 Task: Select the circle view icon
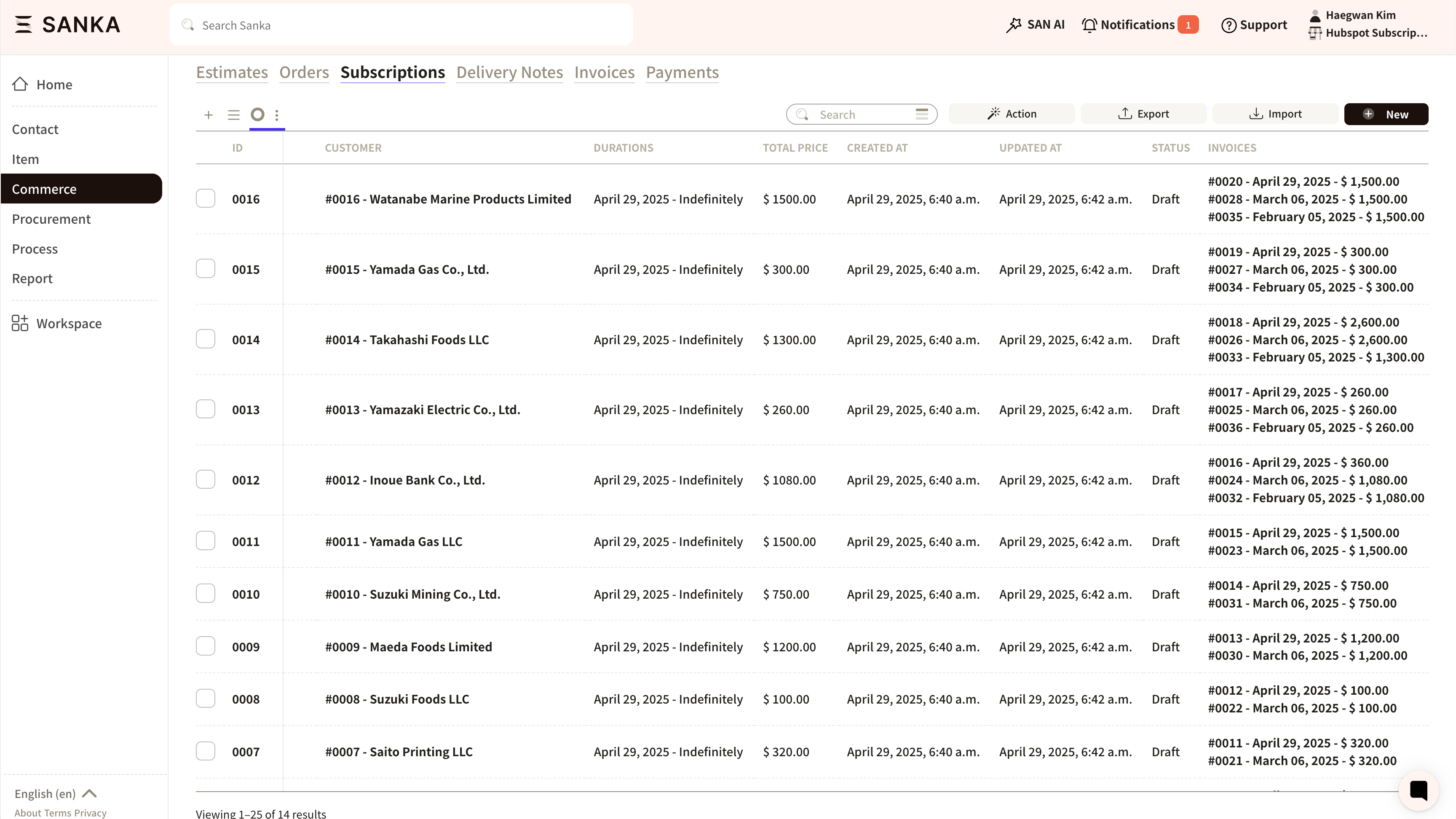pyautogui.click(x=258, y=115)
